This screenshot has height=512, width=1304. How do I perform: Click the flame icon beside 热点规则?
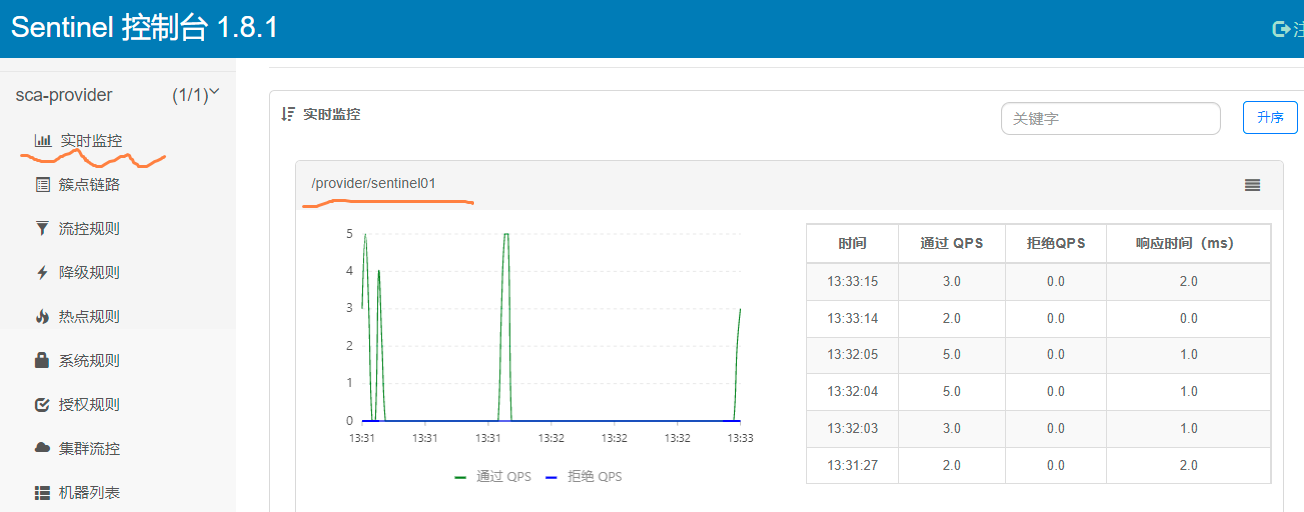(x=42, y=317)
